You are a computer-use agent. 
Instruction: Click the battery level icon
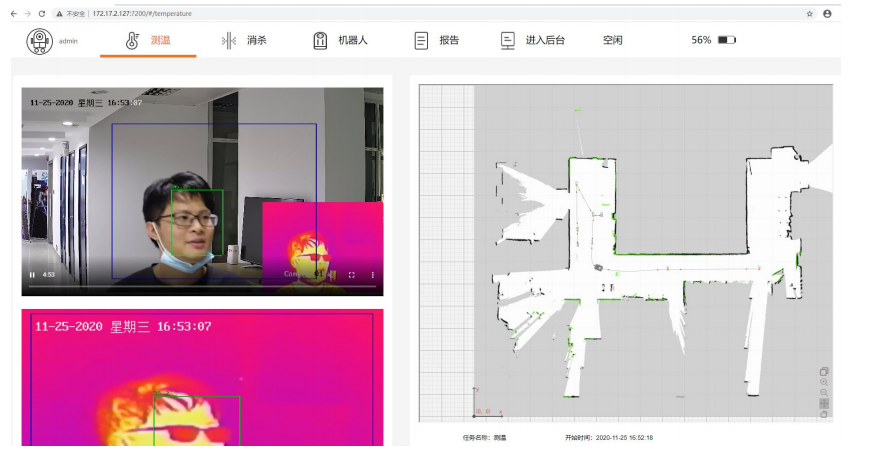[x=726, y=40]
